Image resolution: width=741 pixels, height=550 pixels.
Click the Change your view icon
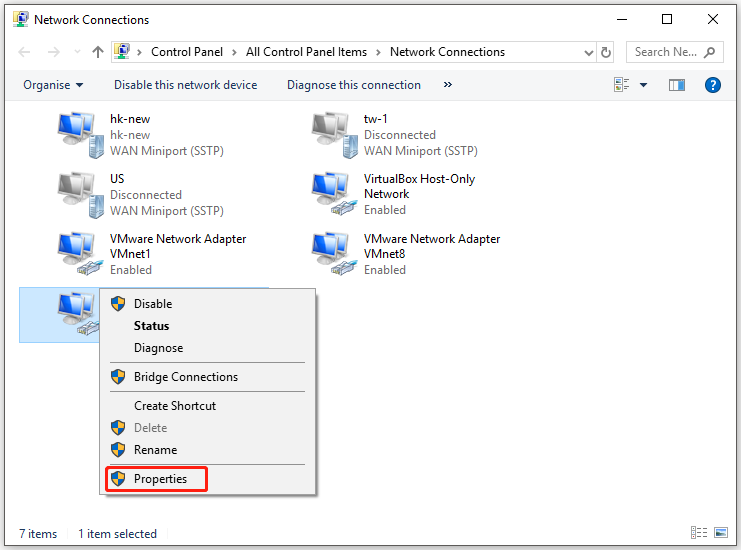[x=621, y=85]
